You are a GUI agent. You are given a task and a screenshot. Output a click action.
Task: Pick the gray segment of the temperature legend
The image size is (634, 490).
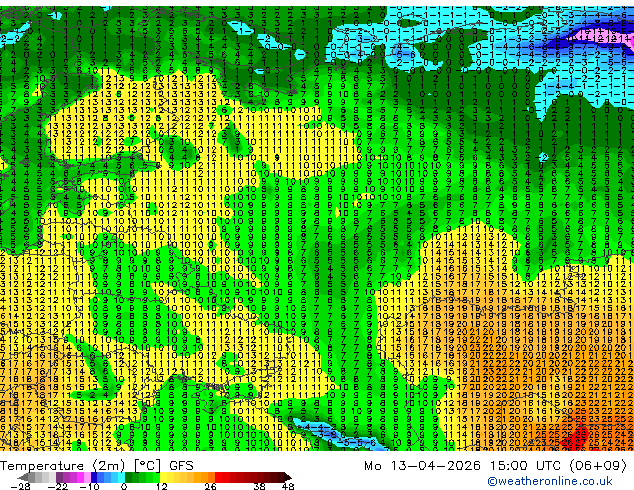pyautogui.click(x=32, y=477)
